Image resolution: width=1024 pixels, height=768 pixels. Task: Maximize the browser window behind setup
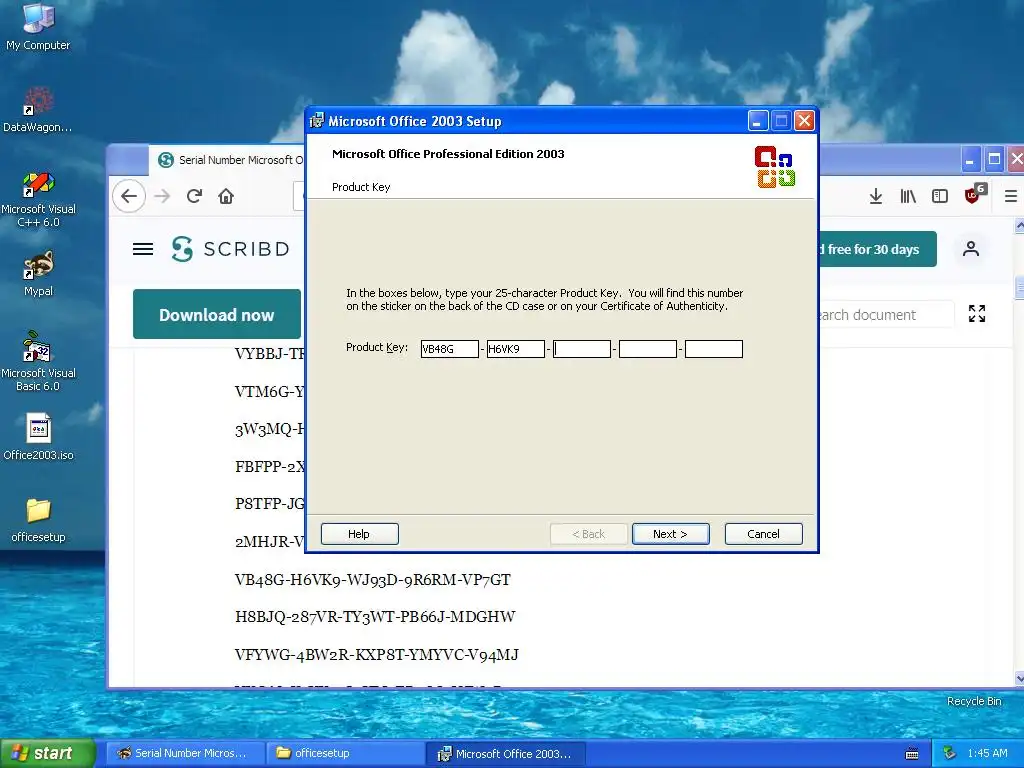point(994,159)
